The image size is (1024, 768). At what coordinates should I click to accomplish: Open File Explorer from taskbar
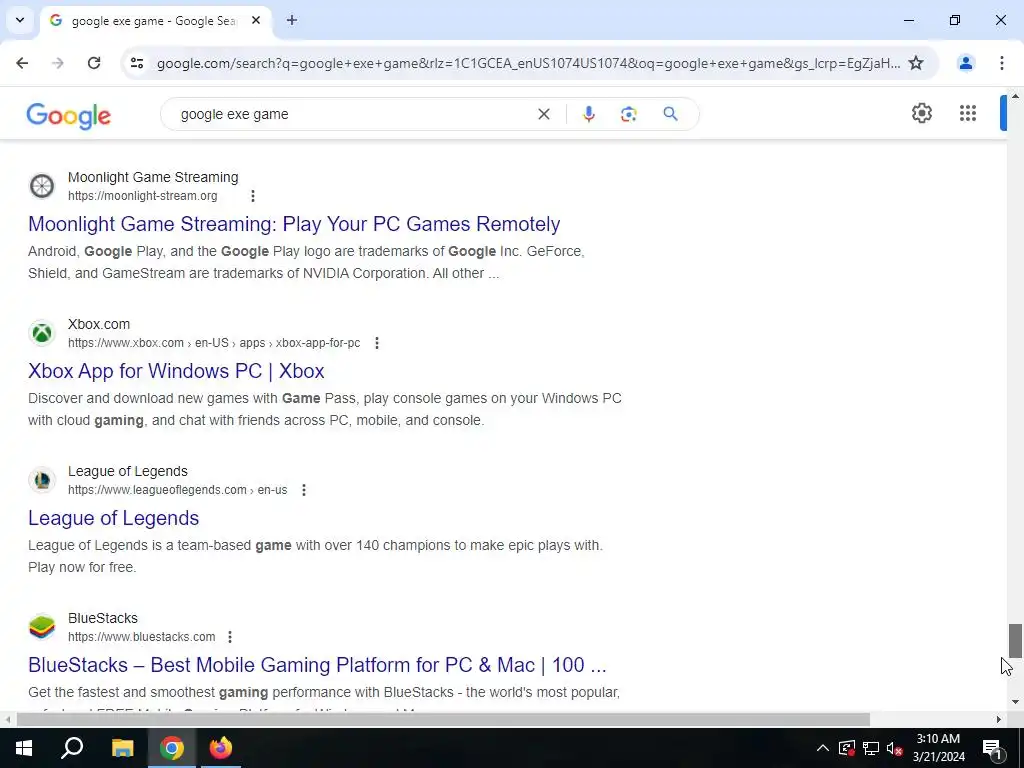pos(122,748)
